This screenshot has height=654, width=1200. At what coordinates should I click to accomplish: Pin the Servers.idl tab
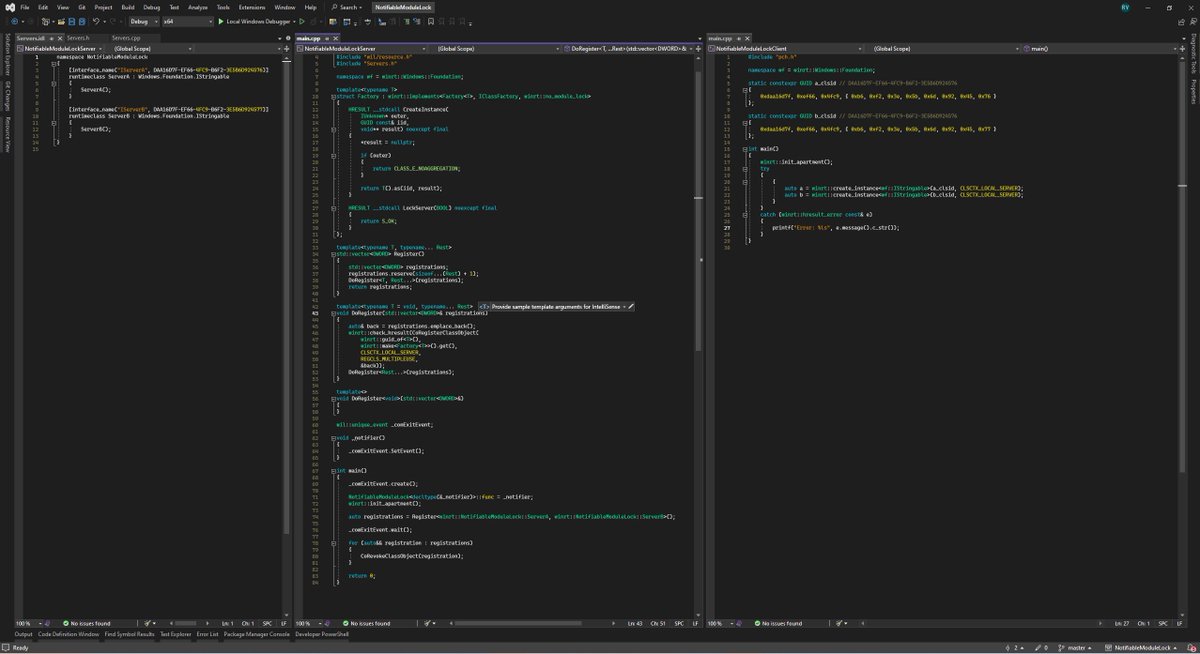[x=51, y=38]
